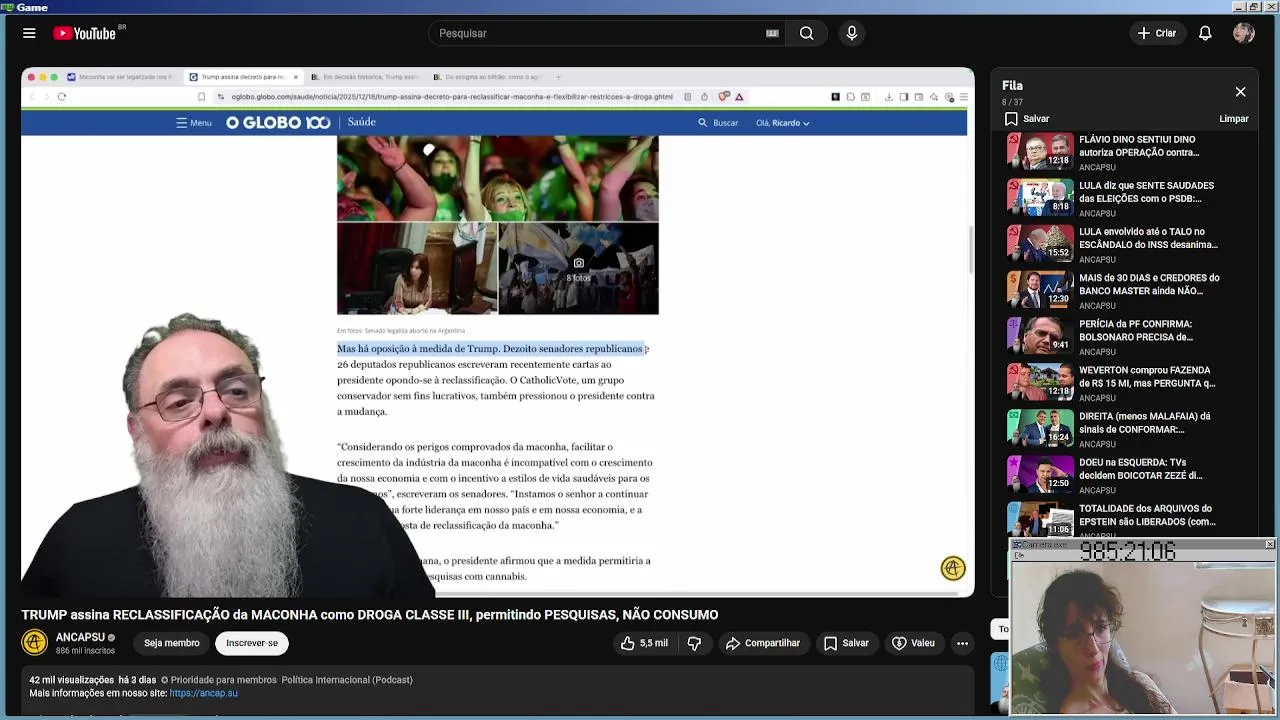Image resolution: width=1280 pixels, height=720 pixels.
Task: Close the Trump assina decreto tab
Action: [x=296, y=77]
